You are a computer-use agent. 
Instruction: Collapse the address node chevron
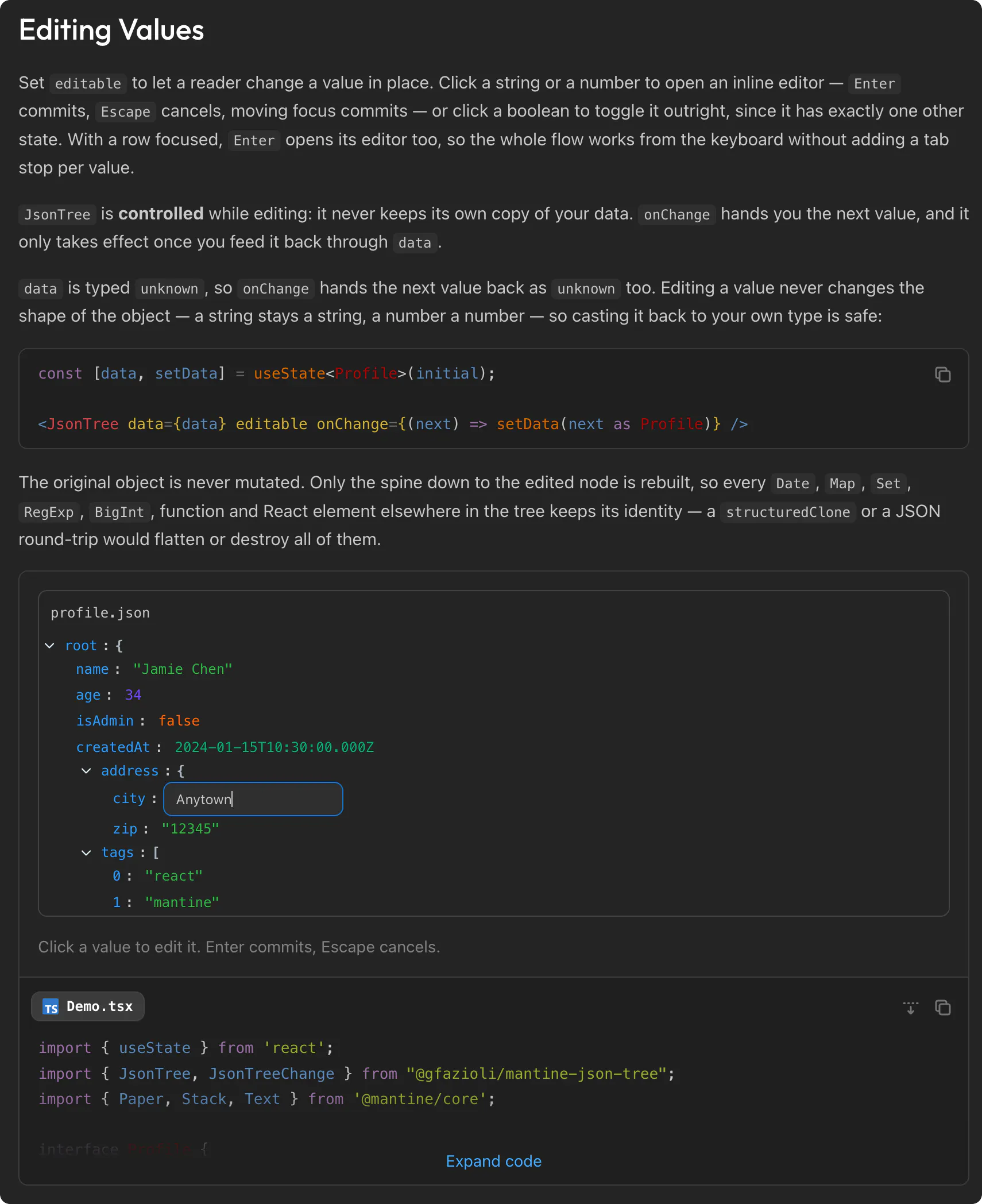pyautogui.click(x=86, y=771)
